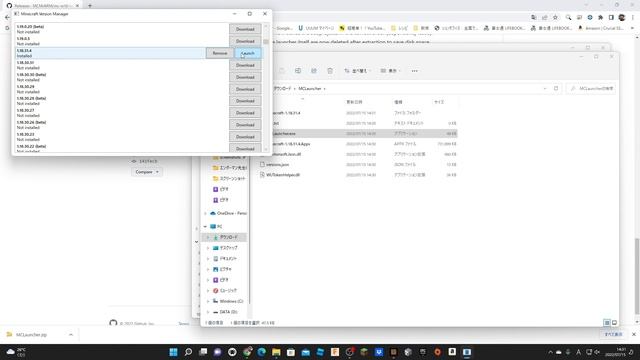Select the WUTokenHelper.dll file
Image resolution: width=640 pixels, height=360 pixels.
tap(283, 175)
